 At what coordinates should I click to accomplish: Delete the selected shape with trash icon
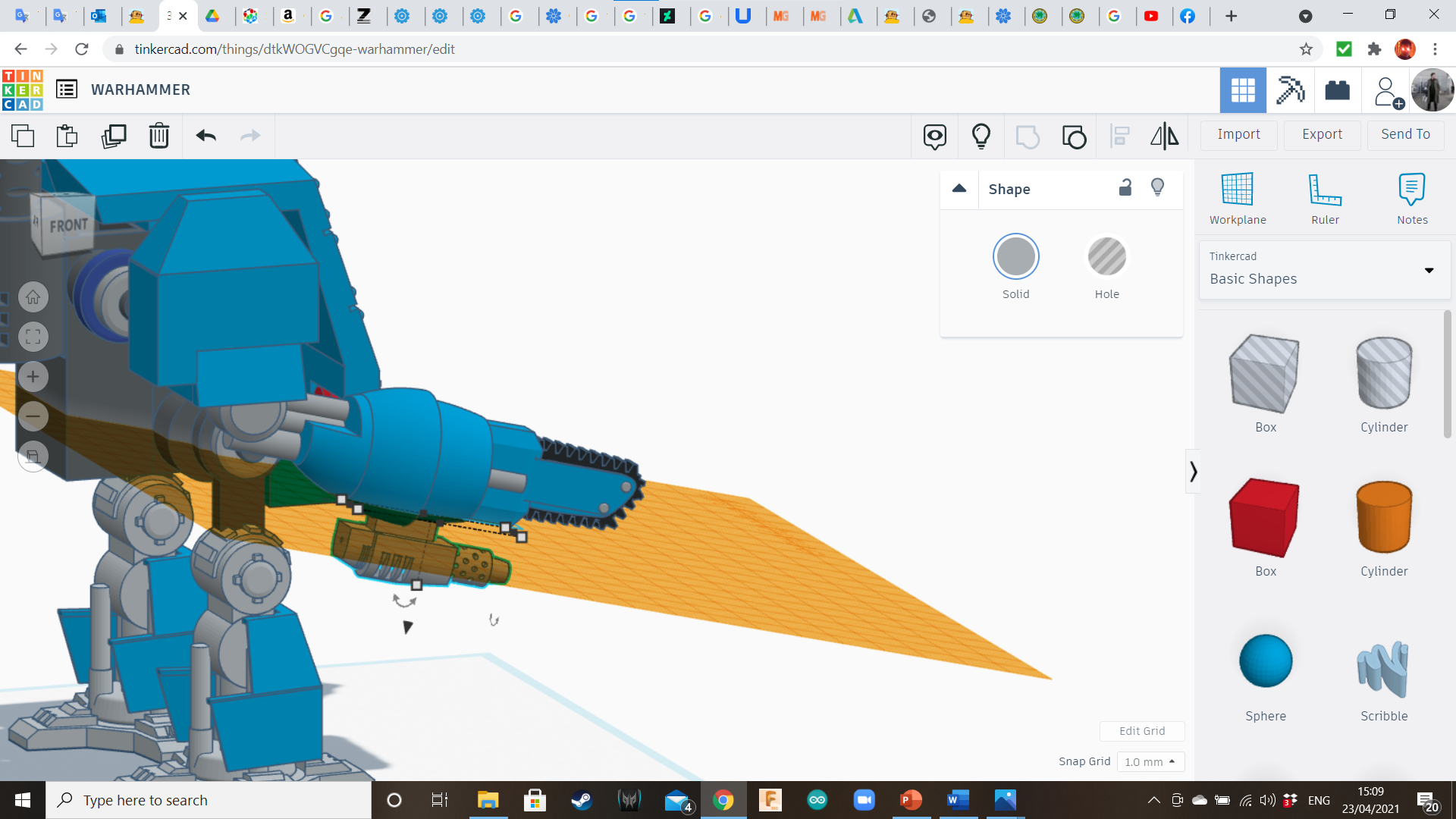[159, 136]
